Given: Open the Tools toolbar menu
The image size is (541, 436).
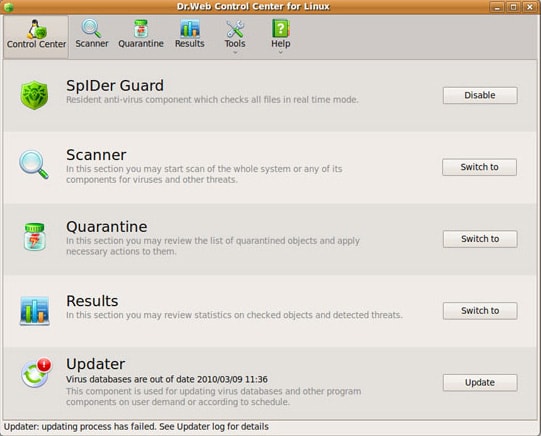Looking at the screenshot, I should tap(235, 36).
